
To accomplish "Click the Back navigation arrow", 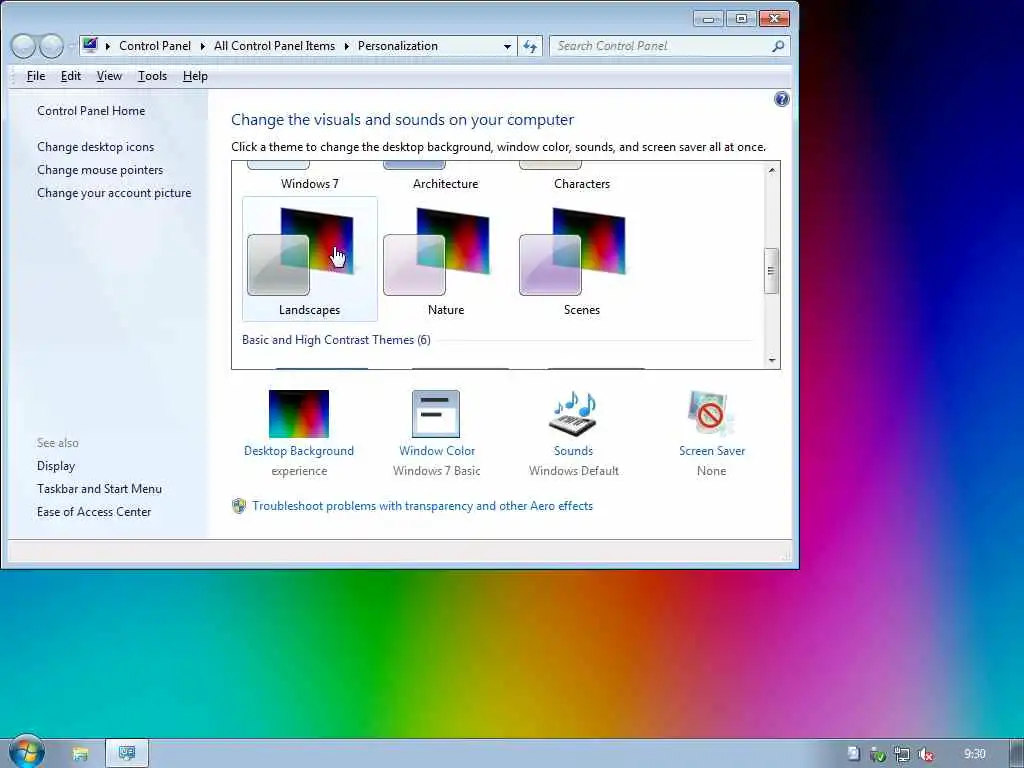I will click(x=24, y=46).
